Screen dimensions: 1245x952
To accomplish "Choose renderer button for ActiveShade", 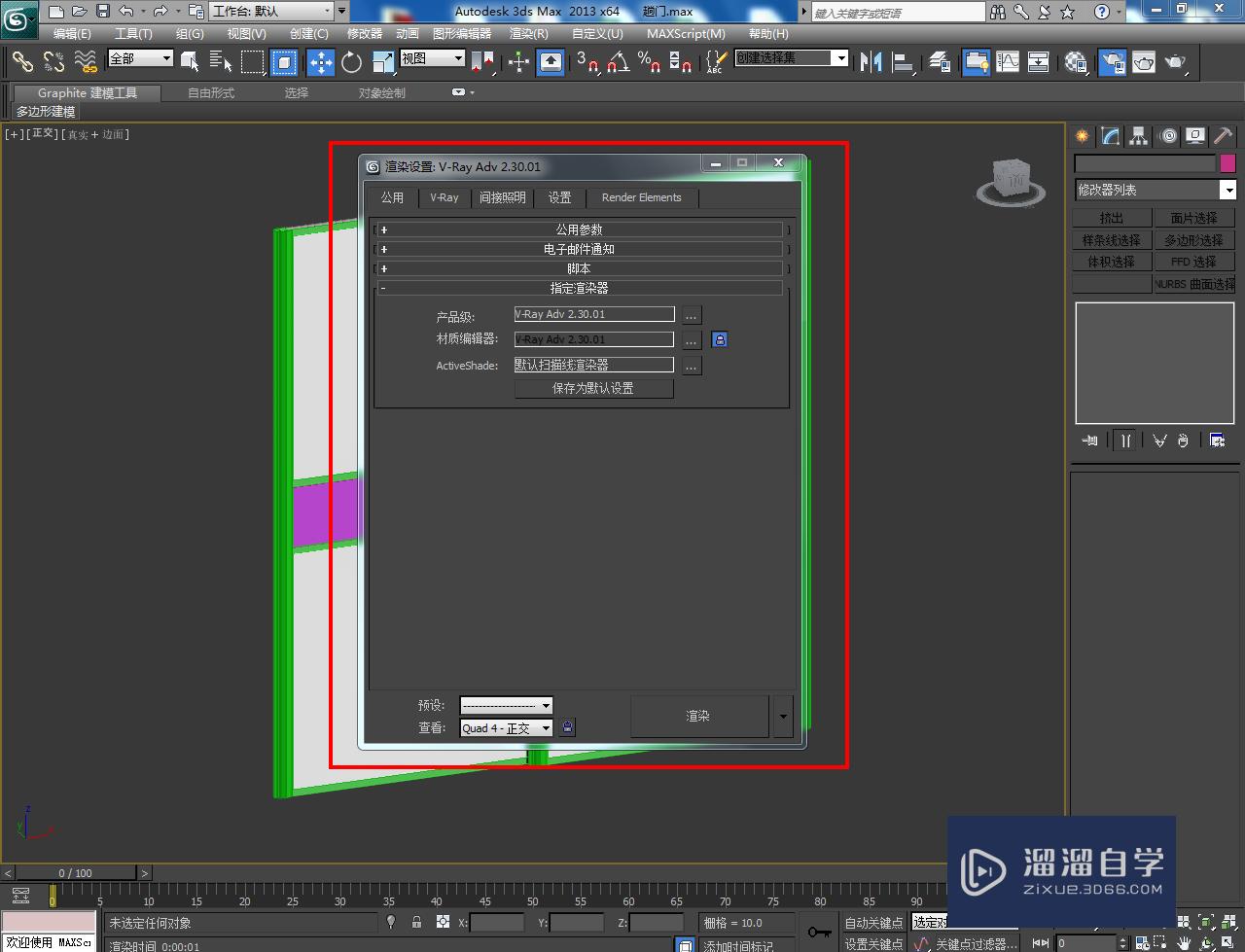I will (x=691, y=366).
